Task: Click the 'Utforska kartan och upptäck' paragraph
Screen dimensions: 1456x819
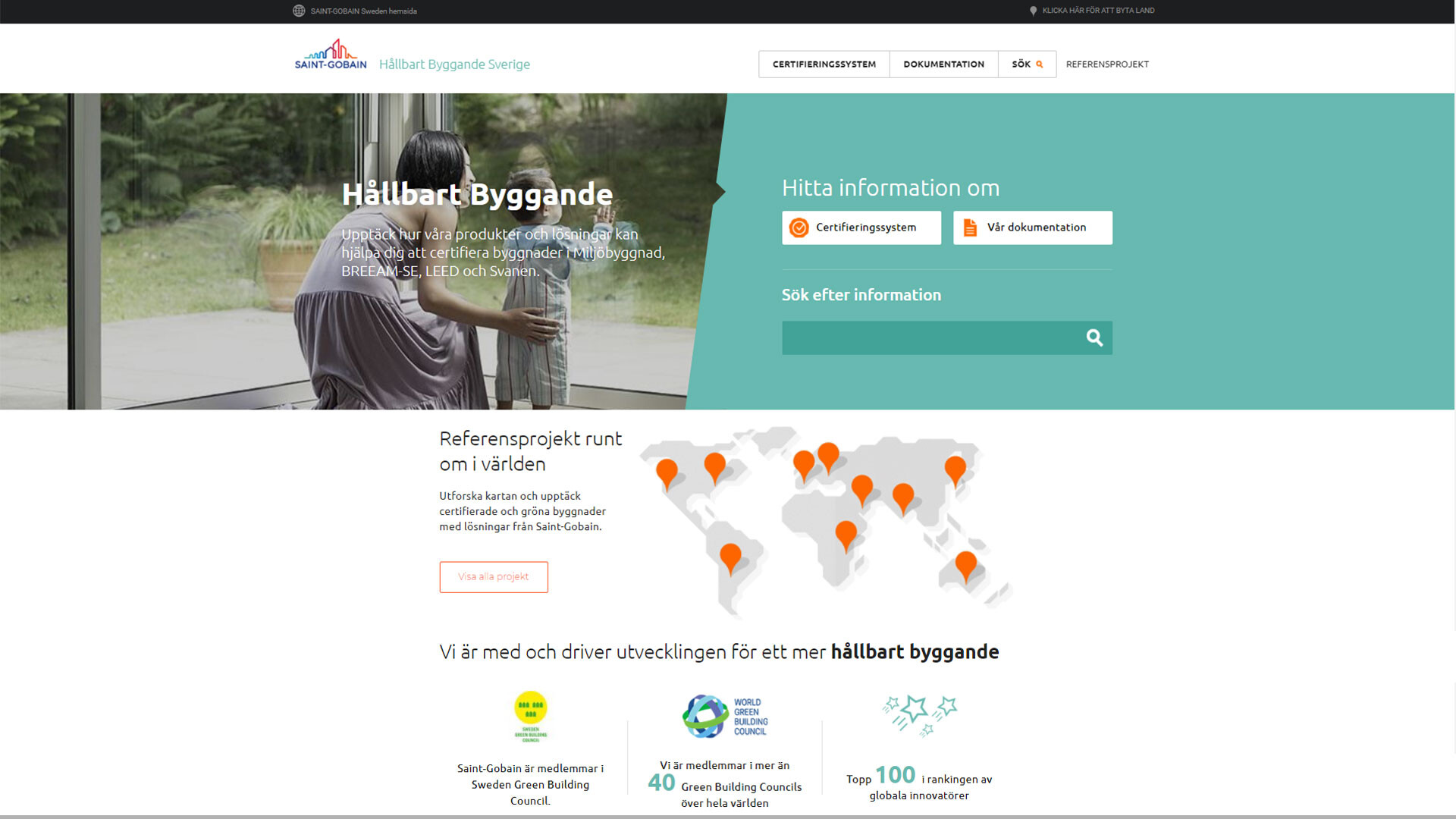Action: tap(522, 511)
